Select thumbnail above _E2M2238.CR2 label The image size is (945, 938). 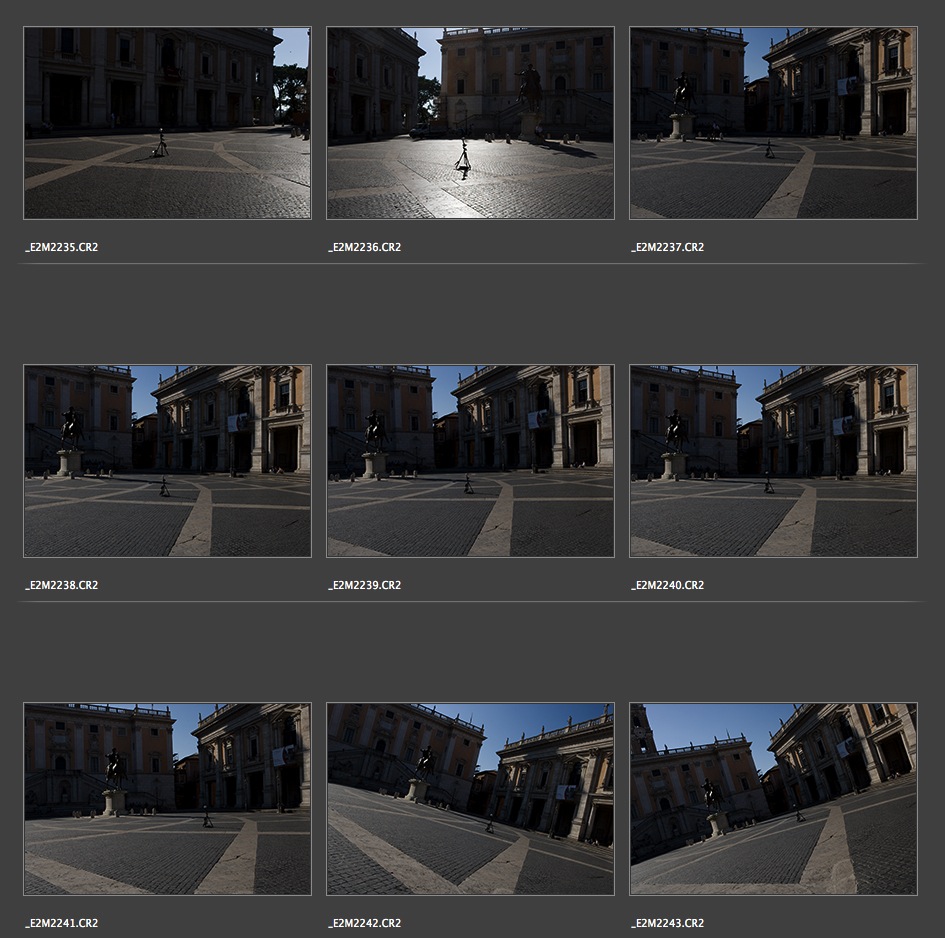[x=167, y=461]
